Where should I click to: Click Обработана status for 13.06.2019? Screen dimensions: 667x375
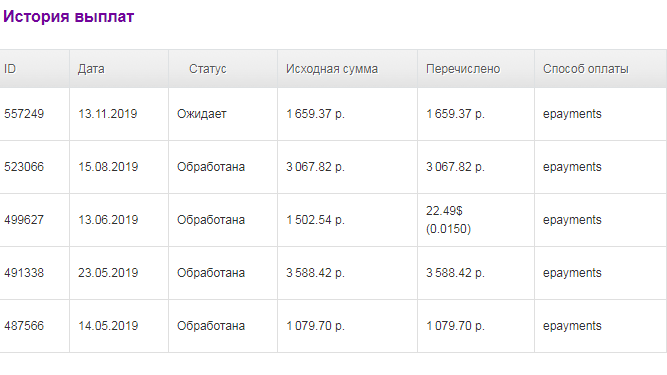pyautogui.click(x=211, y=220)
